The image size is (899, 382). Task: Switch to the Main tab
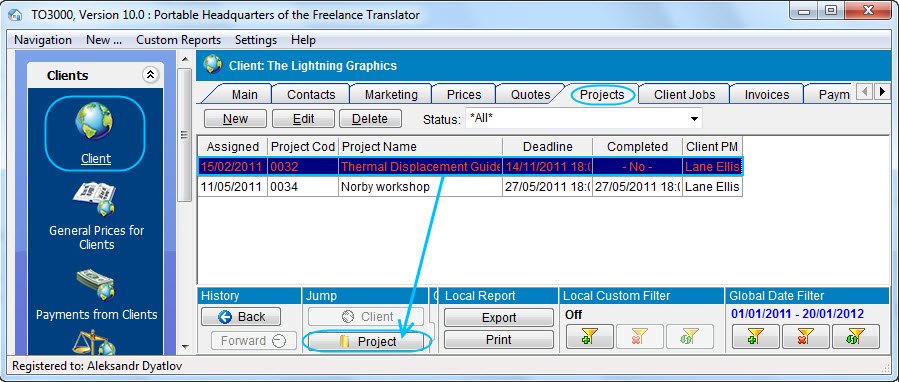[245, 95]
